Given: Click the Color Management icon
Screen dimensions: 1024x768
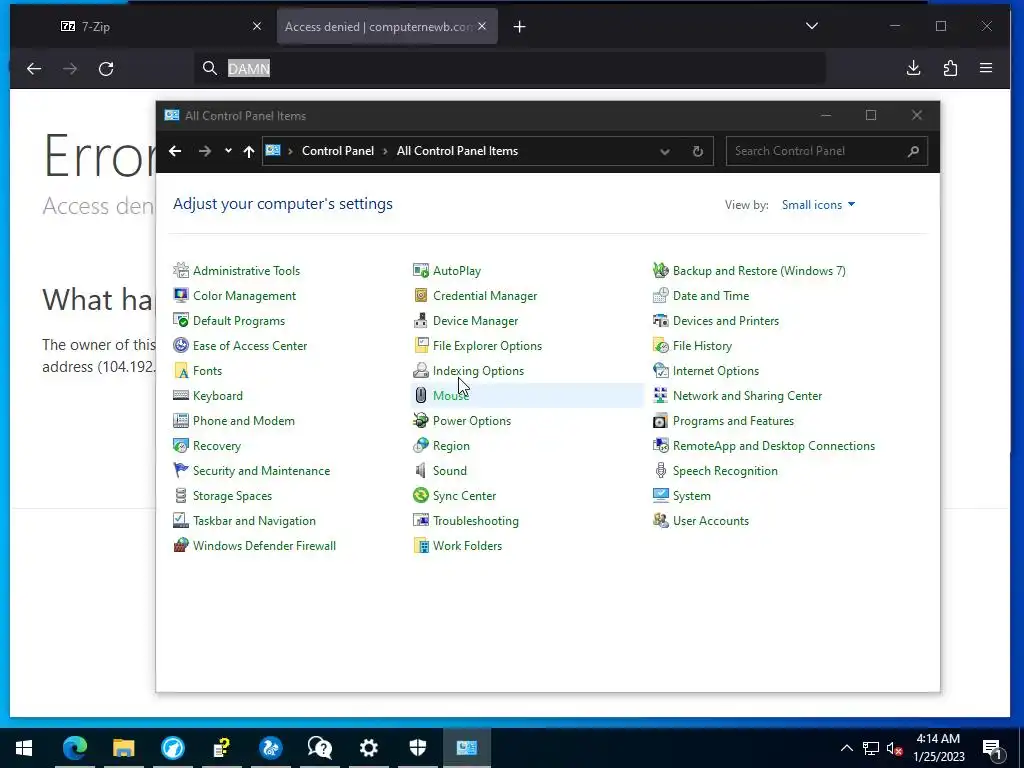Looking at the screenshot, I should (x=181, y=295).
